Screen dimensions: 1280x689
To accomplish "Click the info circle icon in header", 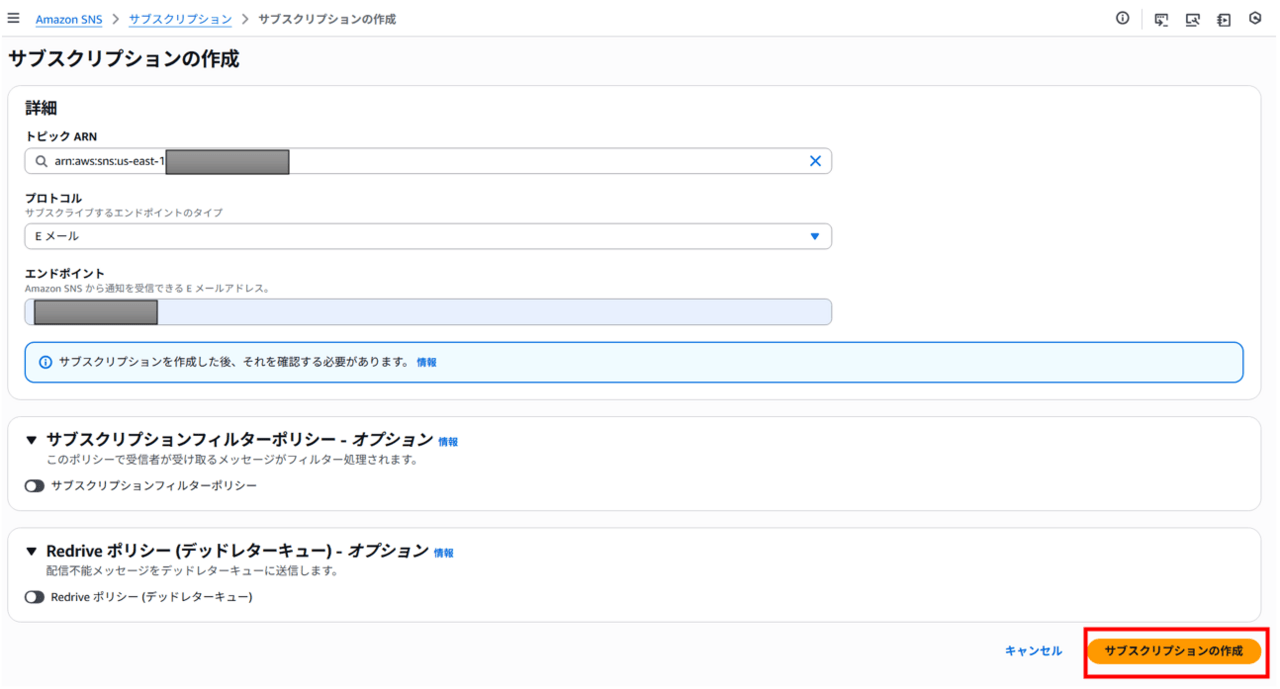I will pos(1122,18).
